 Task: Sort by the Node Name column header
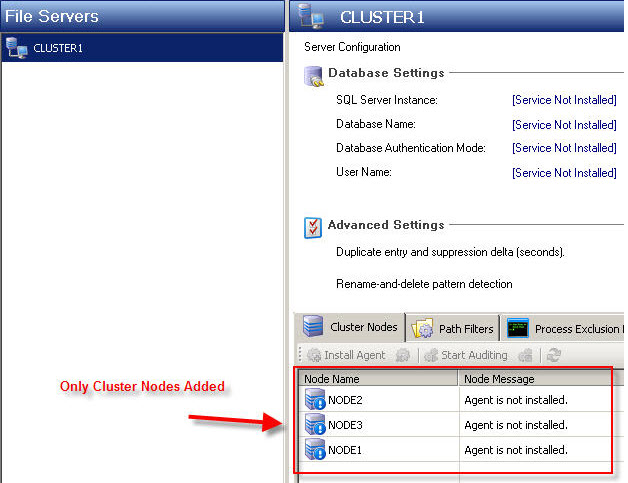tap(378, 379)
